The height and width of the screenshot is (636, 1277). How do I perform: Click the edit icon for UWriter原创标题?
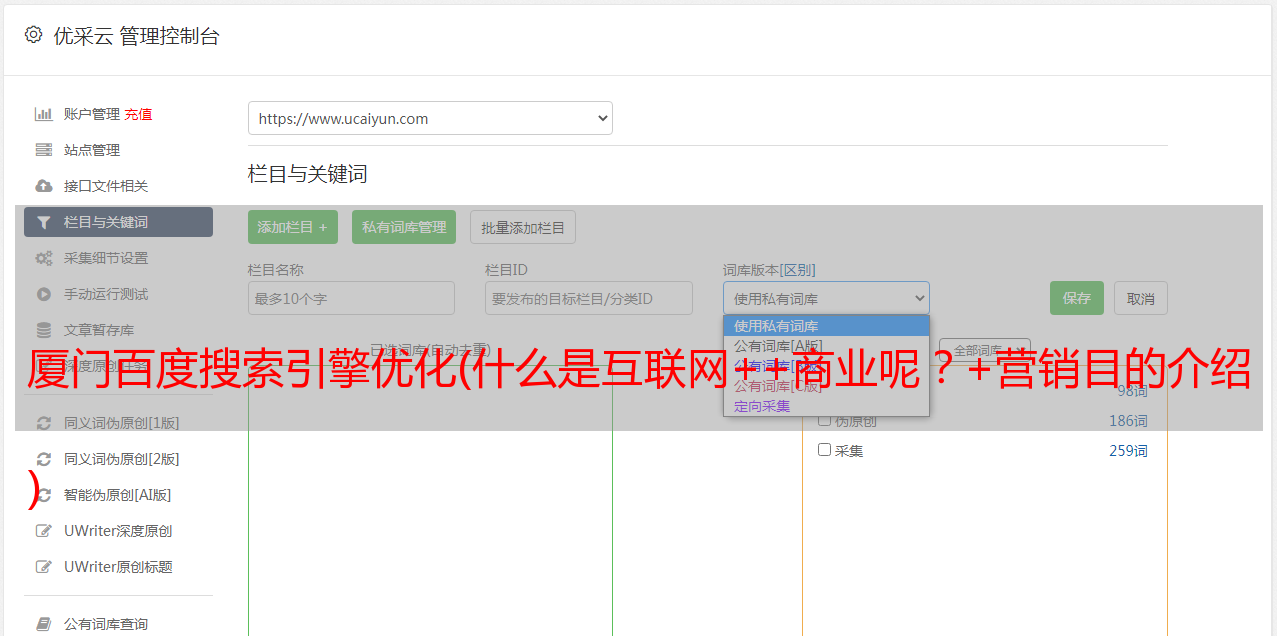tap(44, 567)
